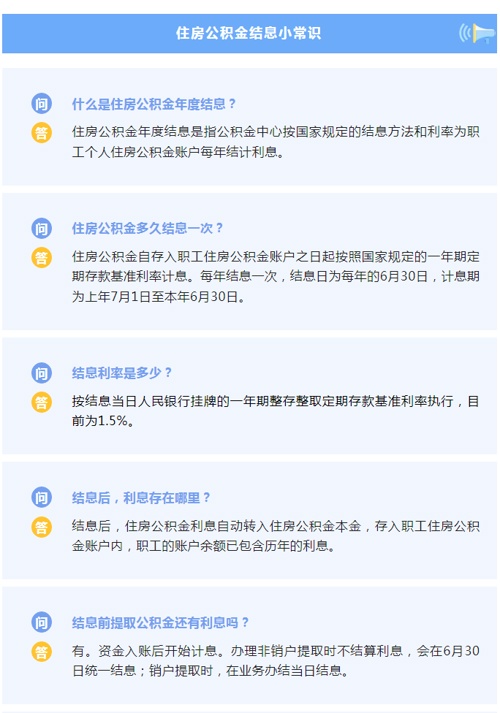Click the yellow 答 icon under 多久结息一次 question
Screen dimensions: 500x713
tap(41, 257)
